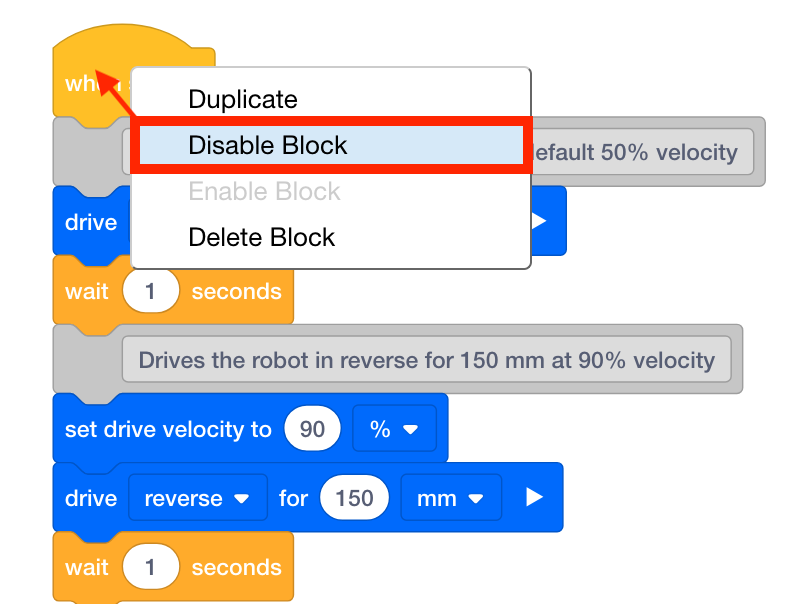Click the play arrow on the drive reverse block

[x=533, y=497]
